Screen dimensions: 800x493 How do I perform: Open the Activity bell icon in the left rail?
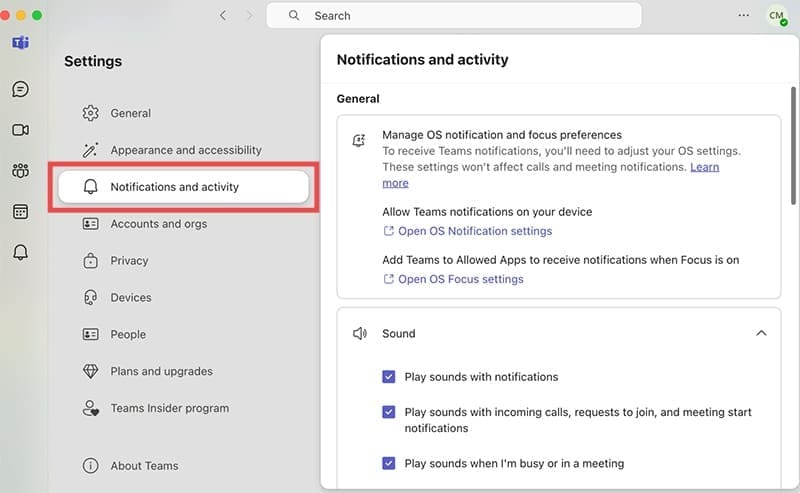20,252
